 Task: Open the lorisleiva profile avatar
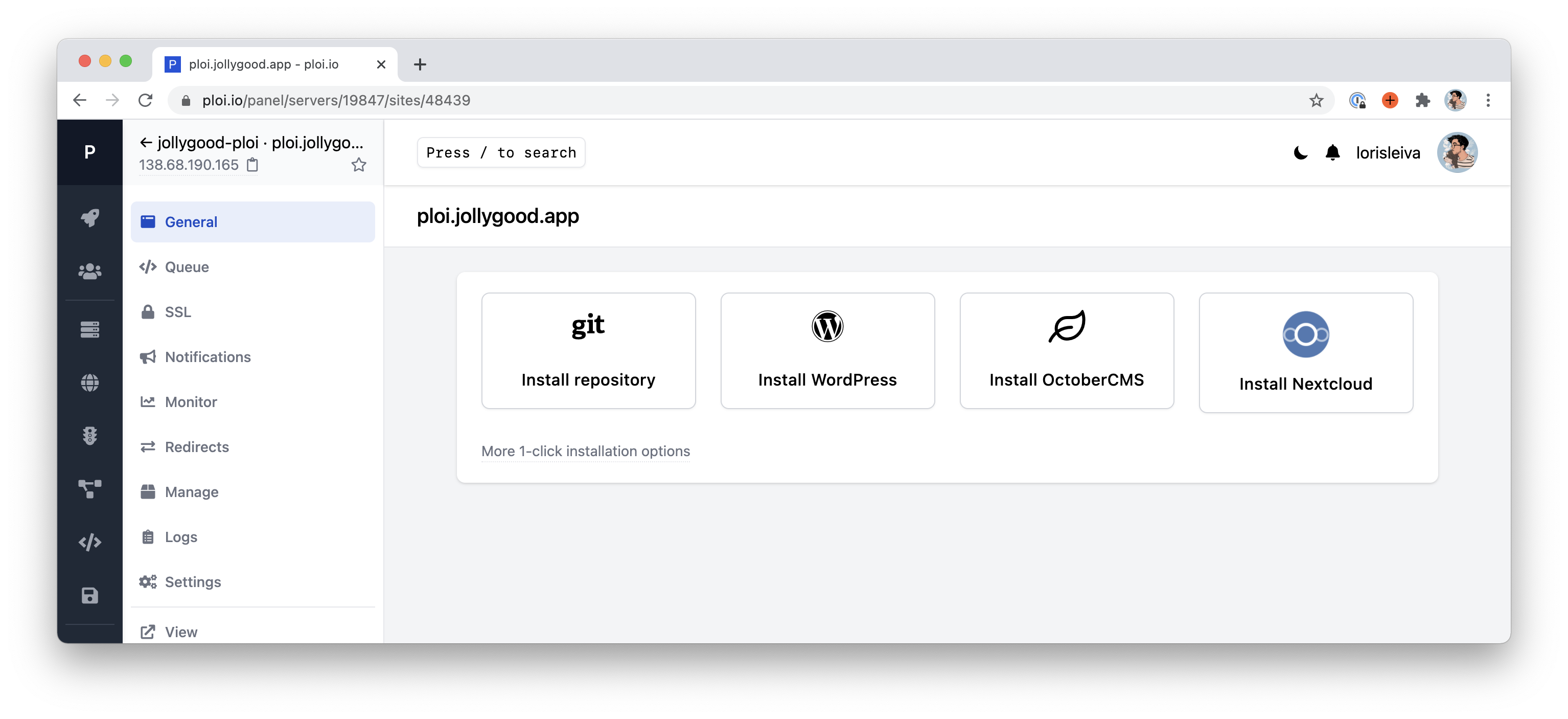[1457, 152]
